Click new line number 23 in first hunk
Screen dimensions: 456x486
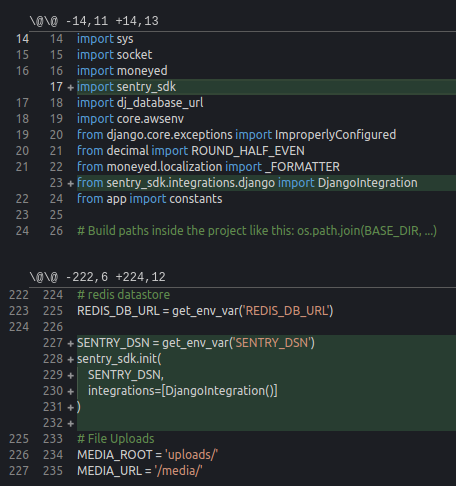[x=56, y=183]
